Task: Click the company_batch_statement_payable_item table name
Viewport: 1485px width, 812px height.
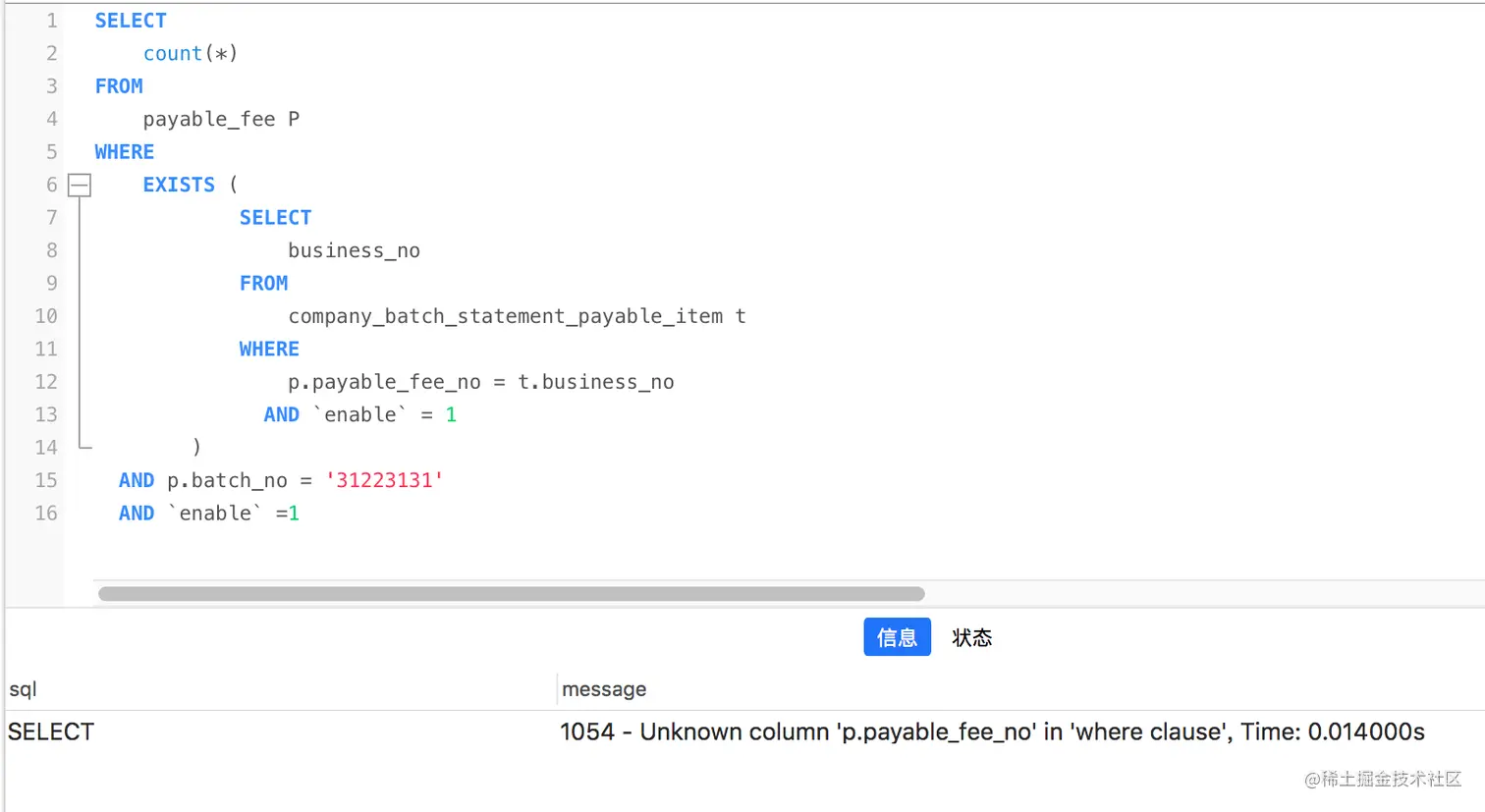Action: tap(505, 316)
